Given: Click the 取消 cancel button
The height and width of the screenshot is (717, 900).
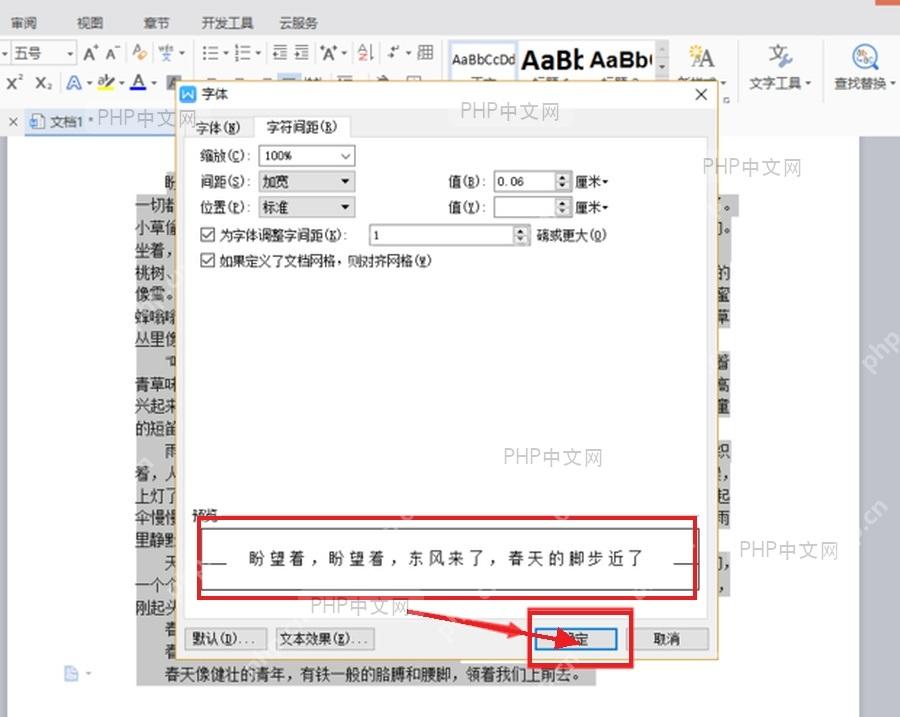Looking at the screenshot, I should point(667,639).
